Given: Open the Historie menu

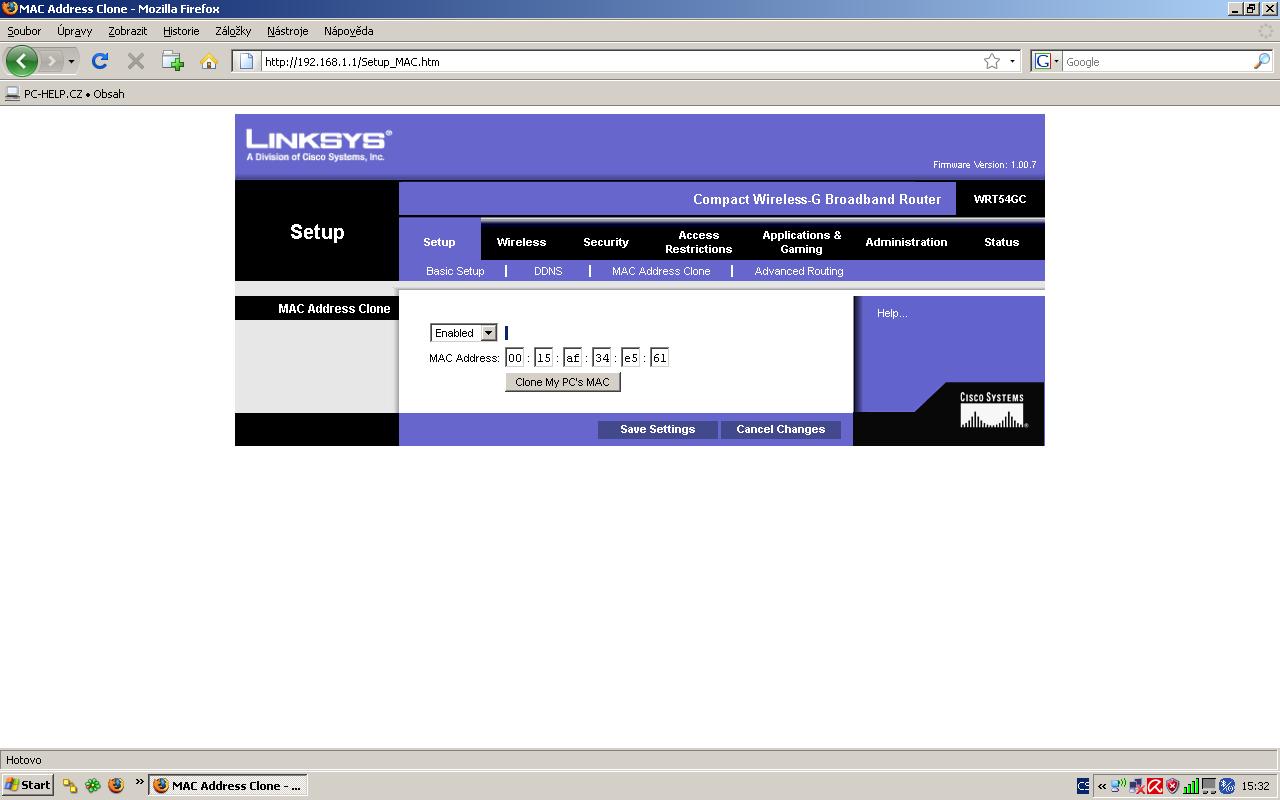Looking at the screenshot, I should [x=181, y=31].
